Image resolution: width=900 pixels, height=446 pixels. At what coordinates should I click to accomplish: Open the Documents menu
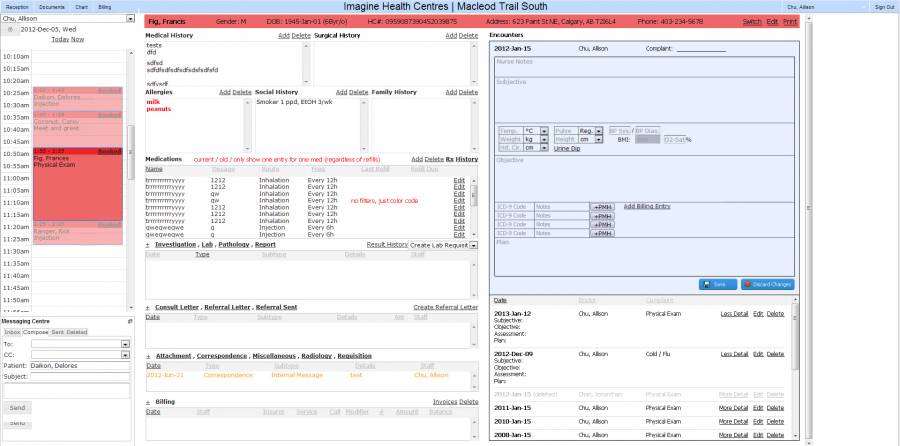point(52,7)
